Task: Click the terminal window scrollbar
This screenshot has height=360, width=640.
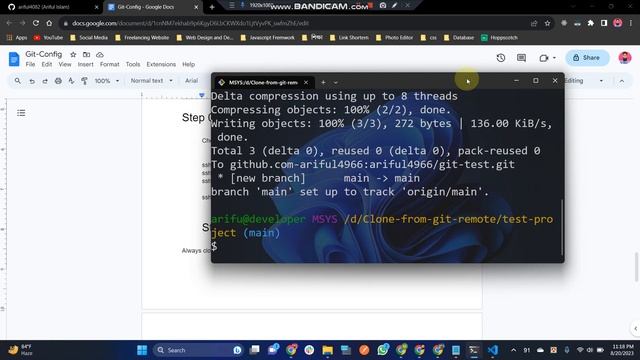Action: (x=562, y=227)
